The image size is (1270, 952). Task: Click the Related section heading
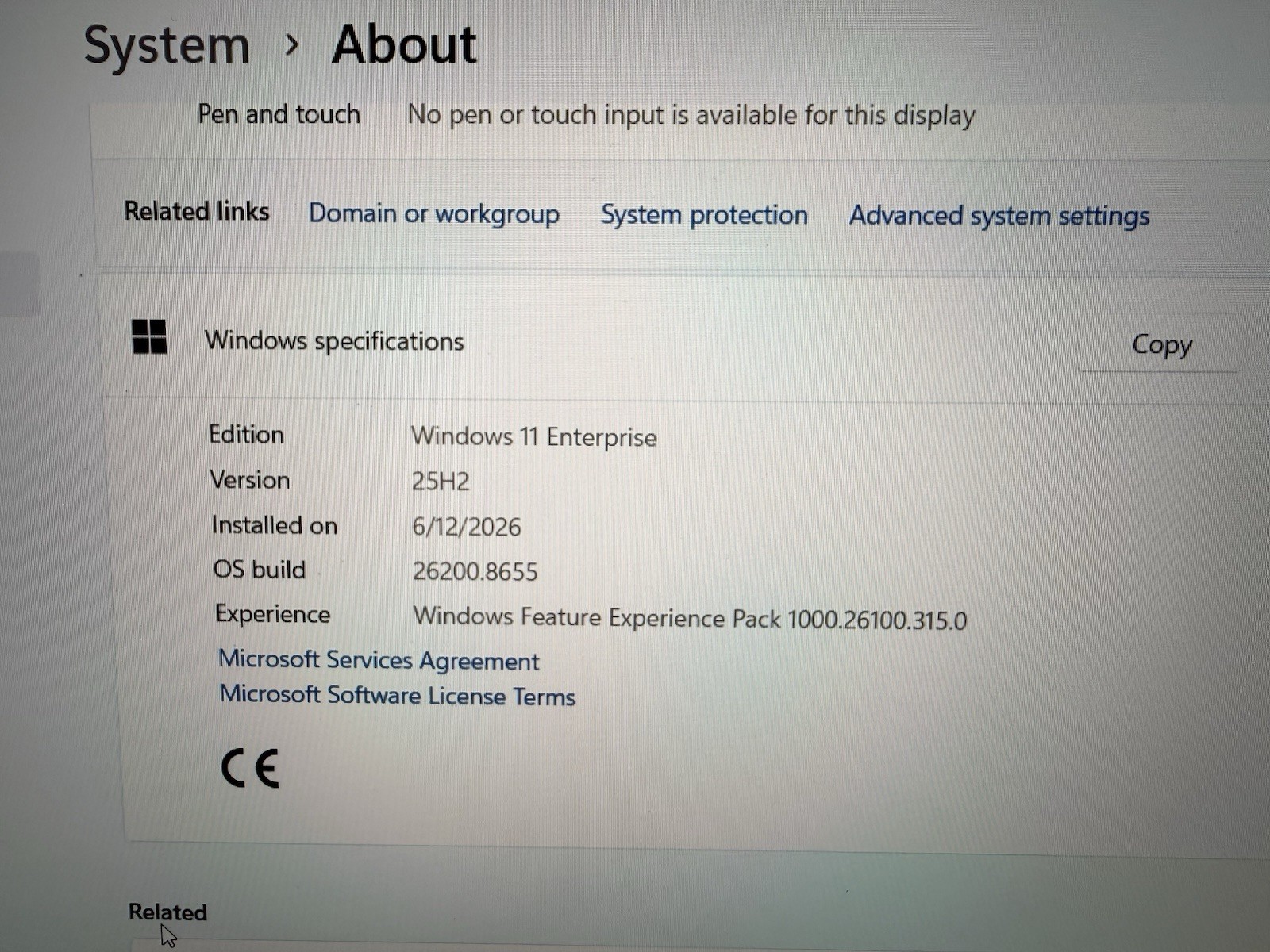(167, 912)
